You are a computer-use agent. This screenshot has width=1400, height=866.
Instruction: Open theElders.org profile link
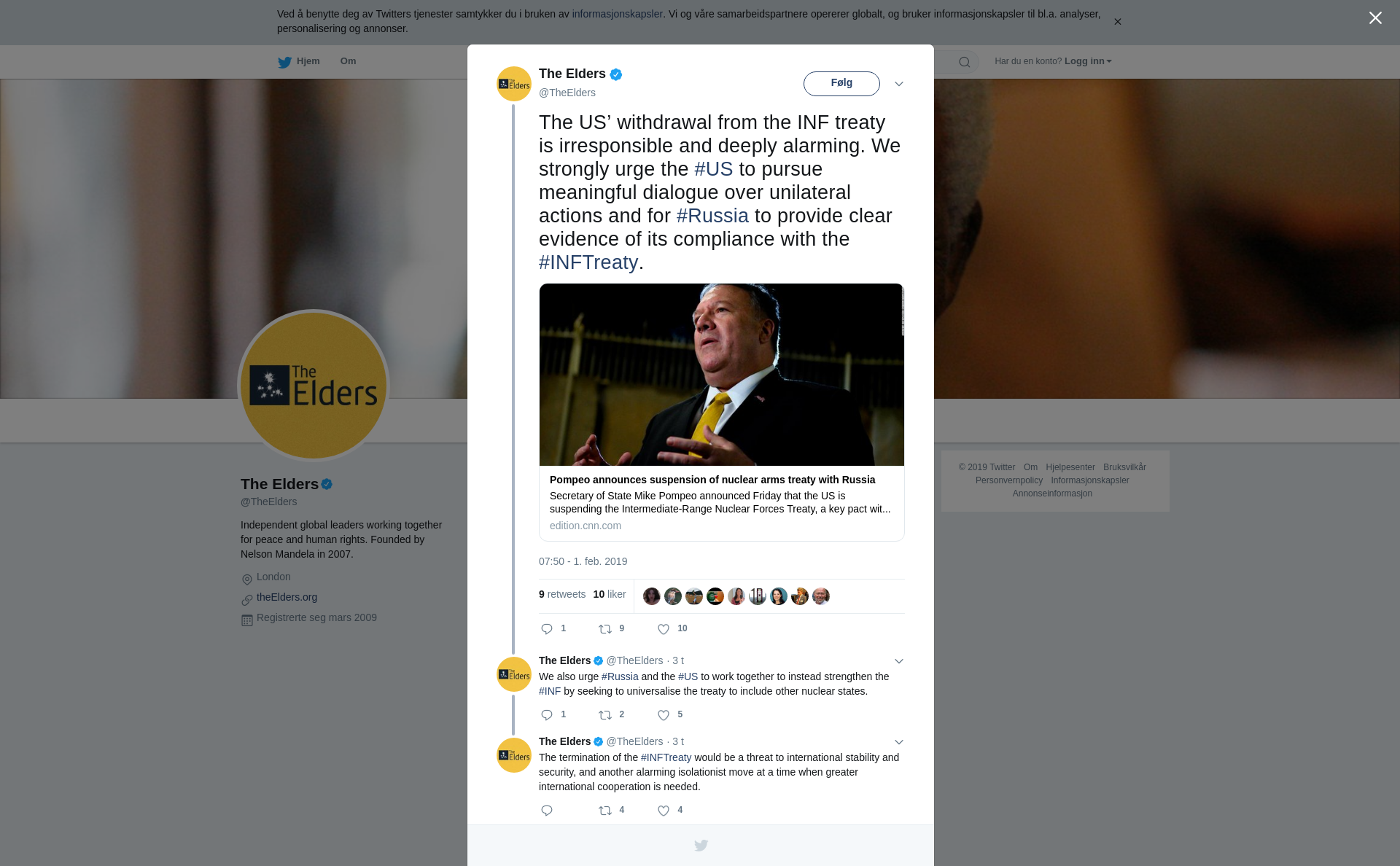pyautogui.click(x=287, y=597)
